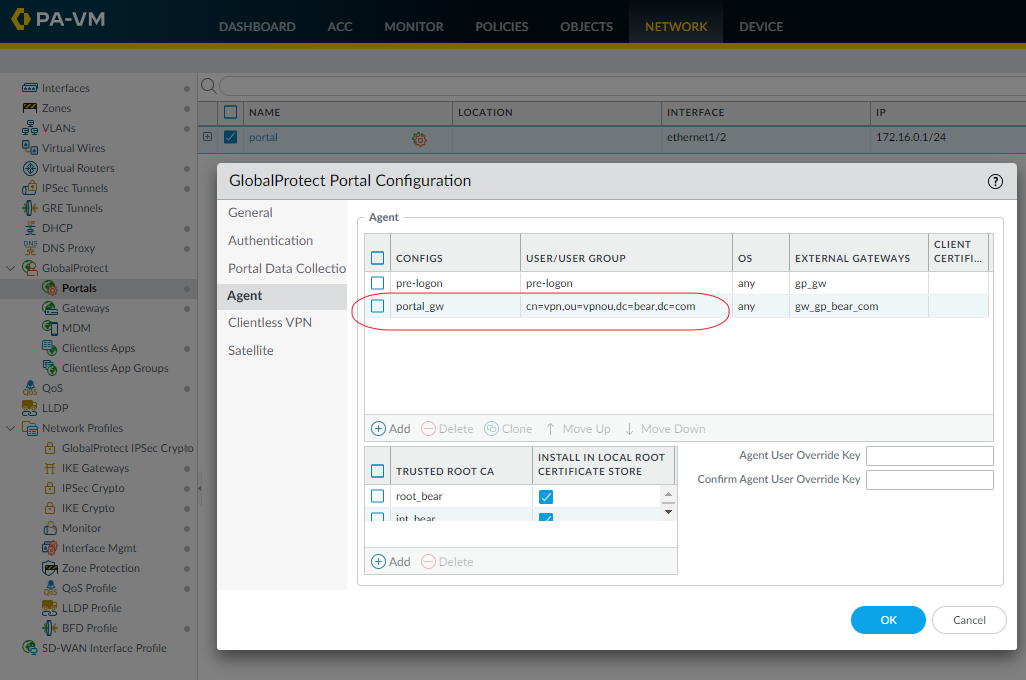Click the IPSec Tunnels sidebar icon
This screenshot has height=680, width=1026.
coord(30,188)
